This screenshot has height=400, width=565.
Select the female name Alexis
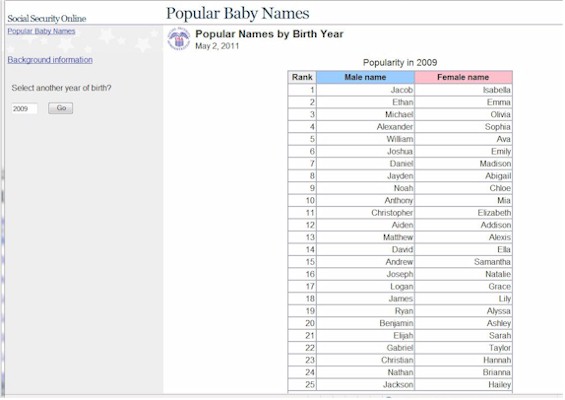[500, 237]
